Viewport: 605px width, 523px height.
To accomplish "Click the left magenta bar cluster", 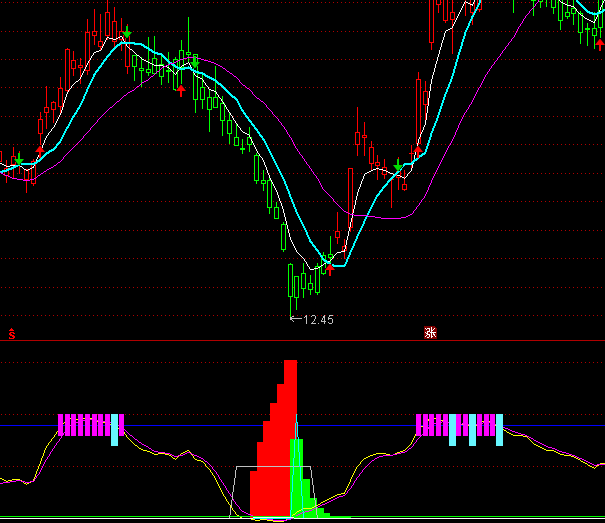I will 85,424.
